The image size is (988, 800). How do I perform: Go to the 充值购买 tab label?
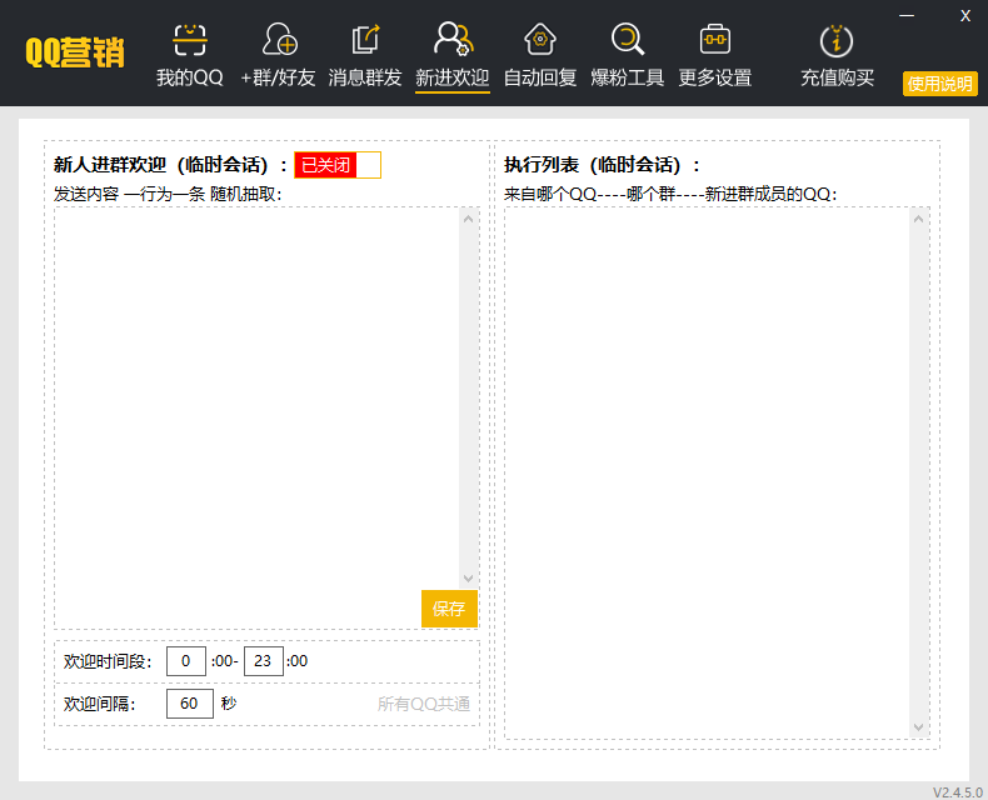click(x=837, y=77)
